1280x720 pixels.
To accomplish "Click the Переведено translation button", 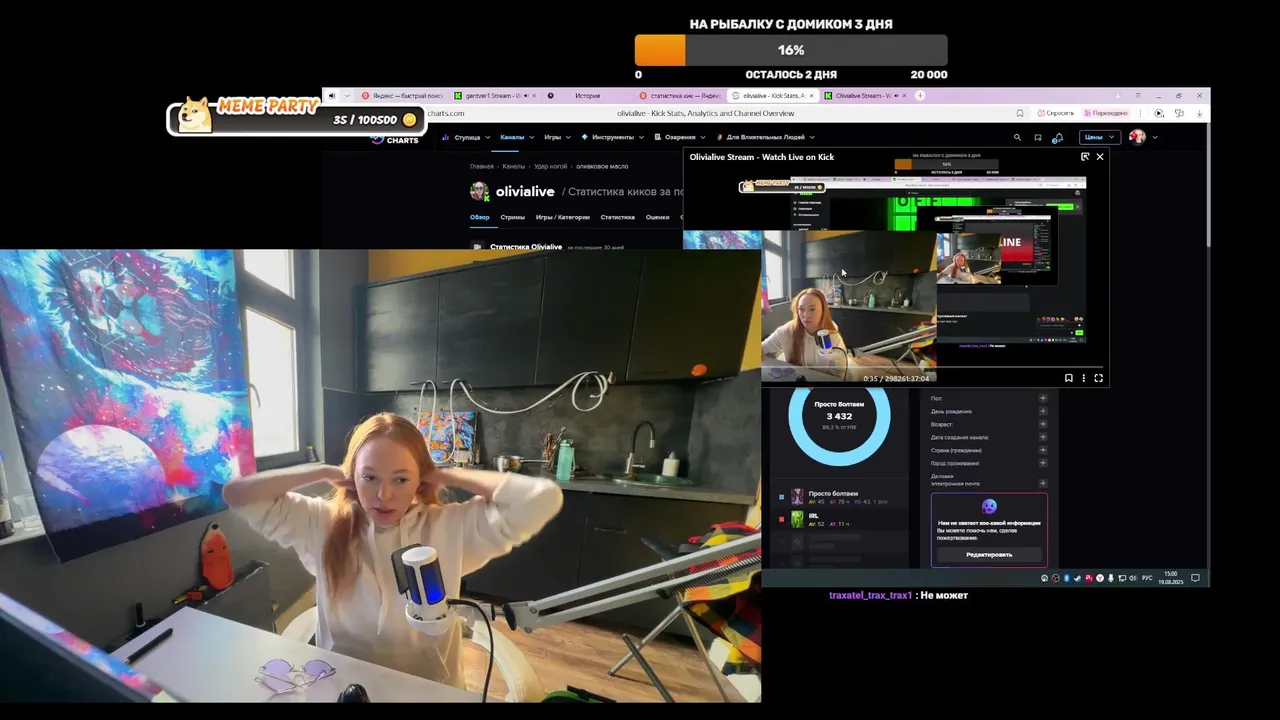I will (x=1106, y=113).
